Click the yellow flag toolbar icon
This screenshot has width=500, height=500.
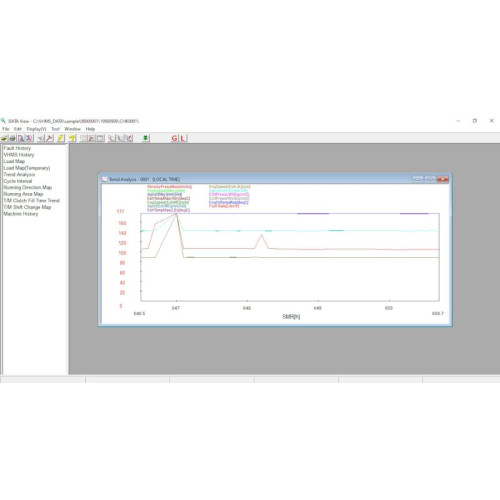[x=72, y=138]
